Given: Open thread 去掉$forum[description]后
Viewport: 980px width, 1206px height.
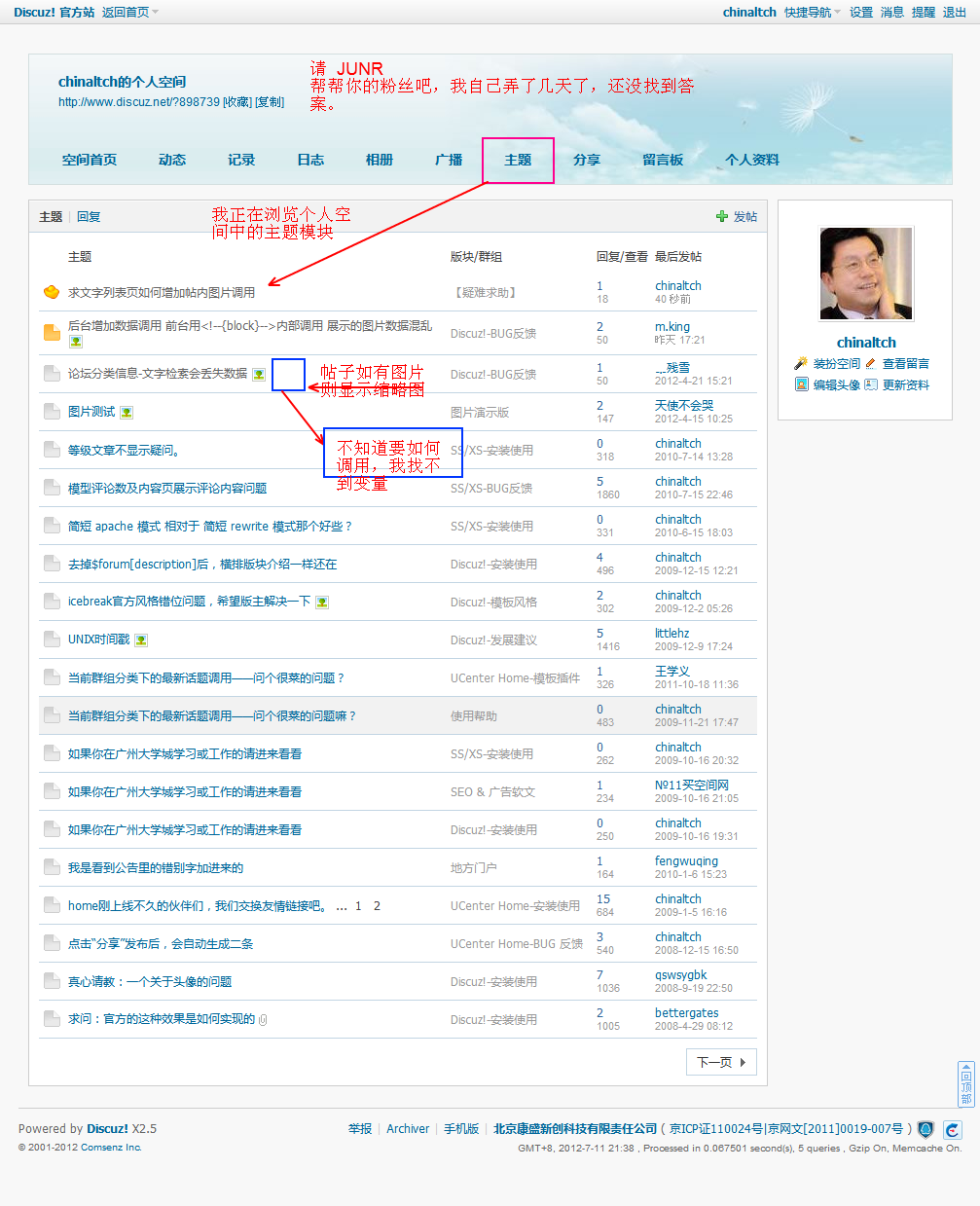Looking at the screenshot, I should tap(202, 565).
